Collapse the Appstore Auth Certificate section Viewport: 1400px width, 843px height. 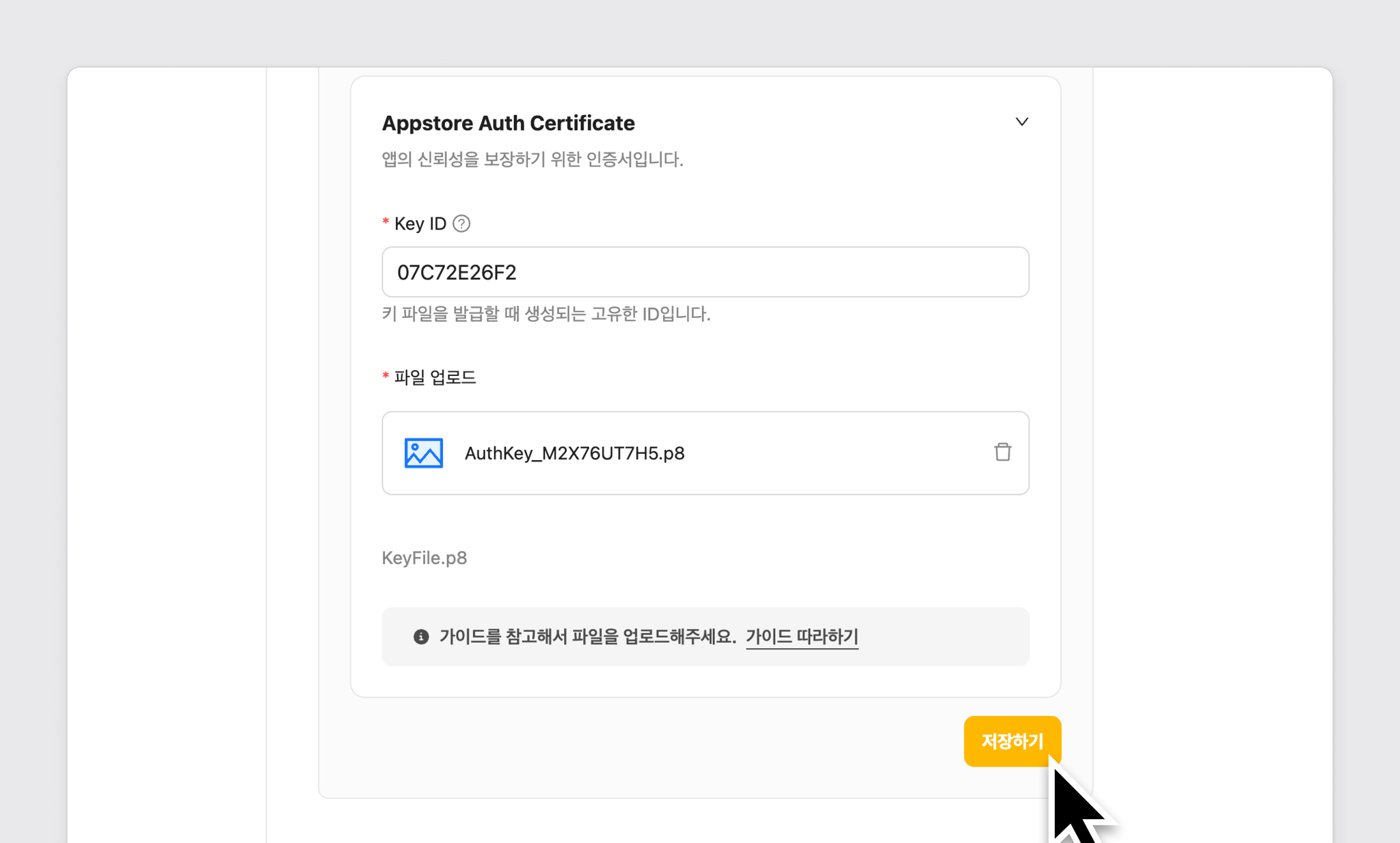coord(1021,122)
